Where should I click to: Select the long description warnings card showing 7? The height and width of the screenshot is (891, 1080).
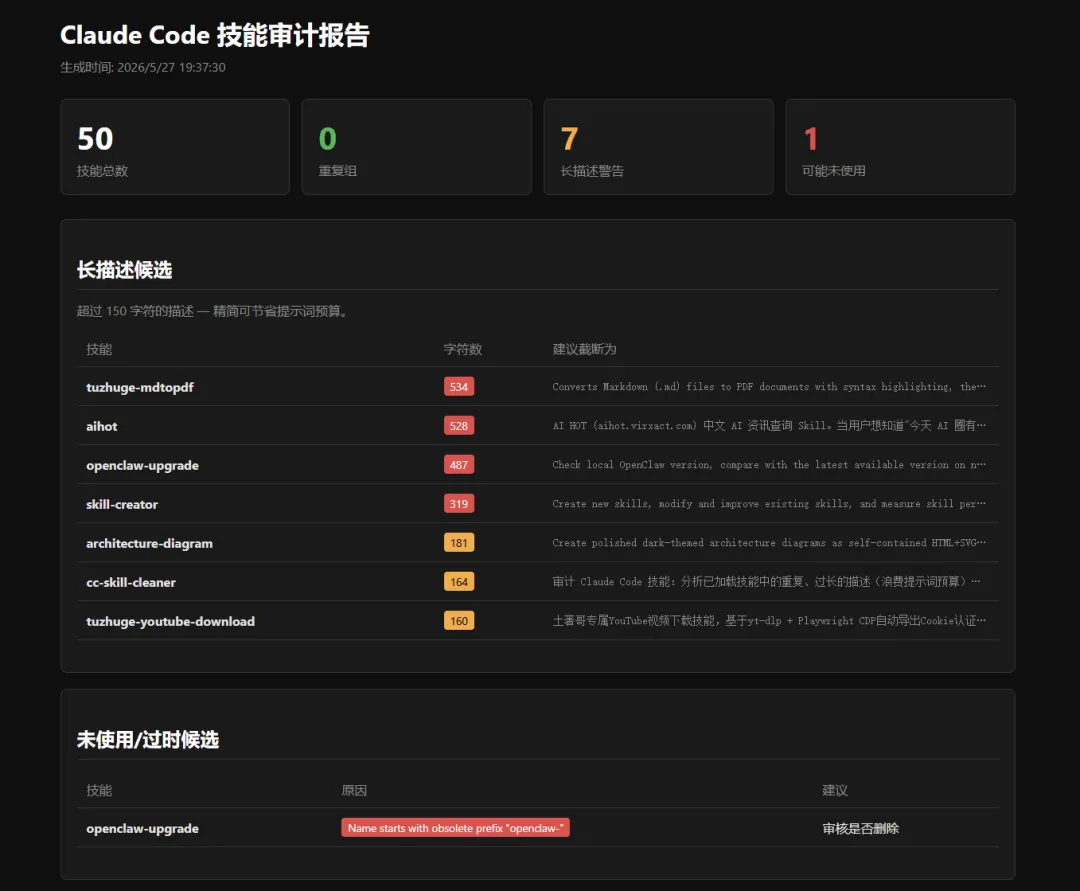click(658, 147)
